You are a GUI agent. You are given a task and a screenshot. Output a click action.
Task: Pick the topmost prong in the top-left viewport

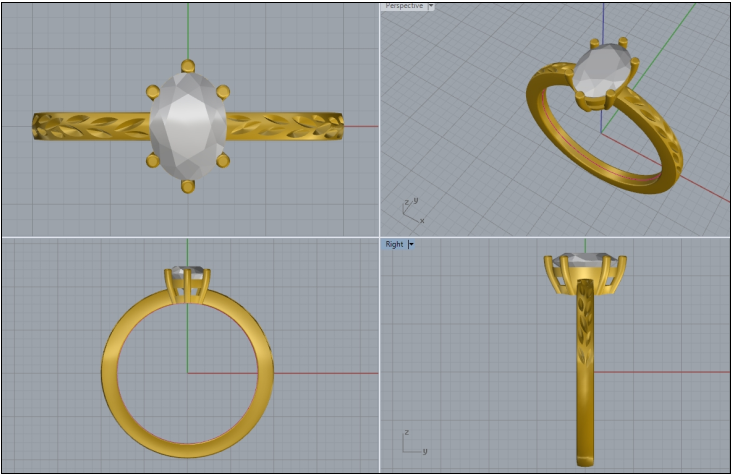[188, 66]
